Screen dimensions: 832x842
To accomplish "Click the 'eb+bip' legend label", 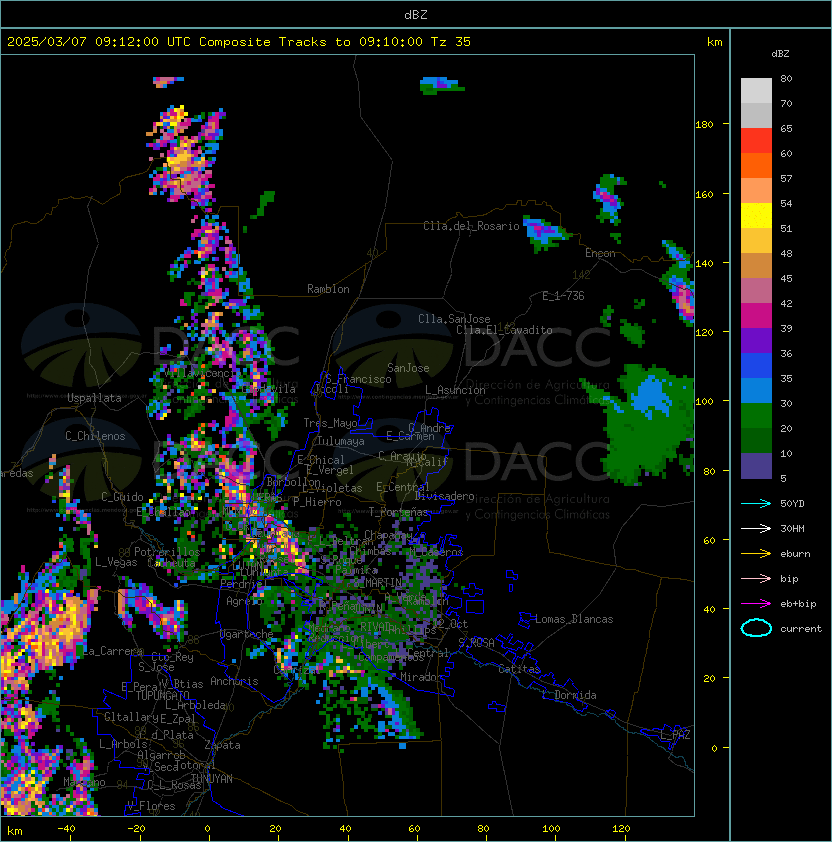I will coord(798,604).
